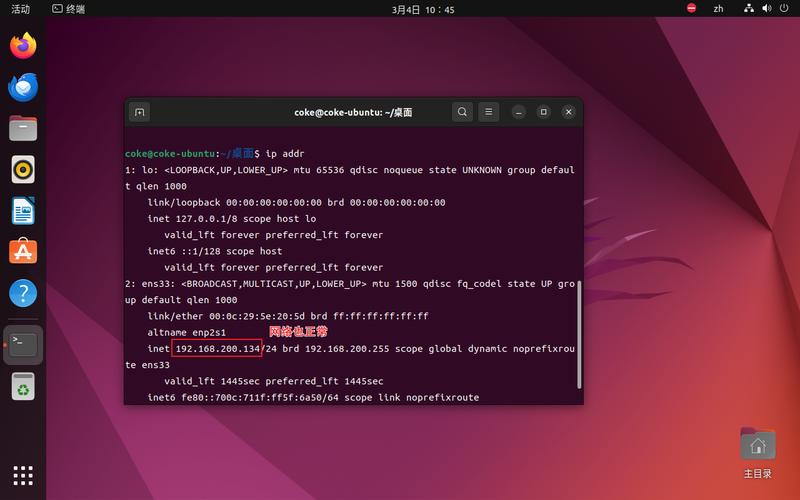Open the 终端 app menu
800x500 pixels.
[69, 9]
